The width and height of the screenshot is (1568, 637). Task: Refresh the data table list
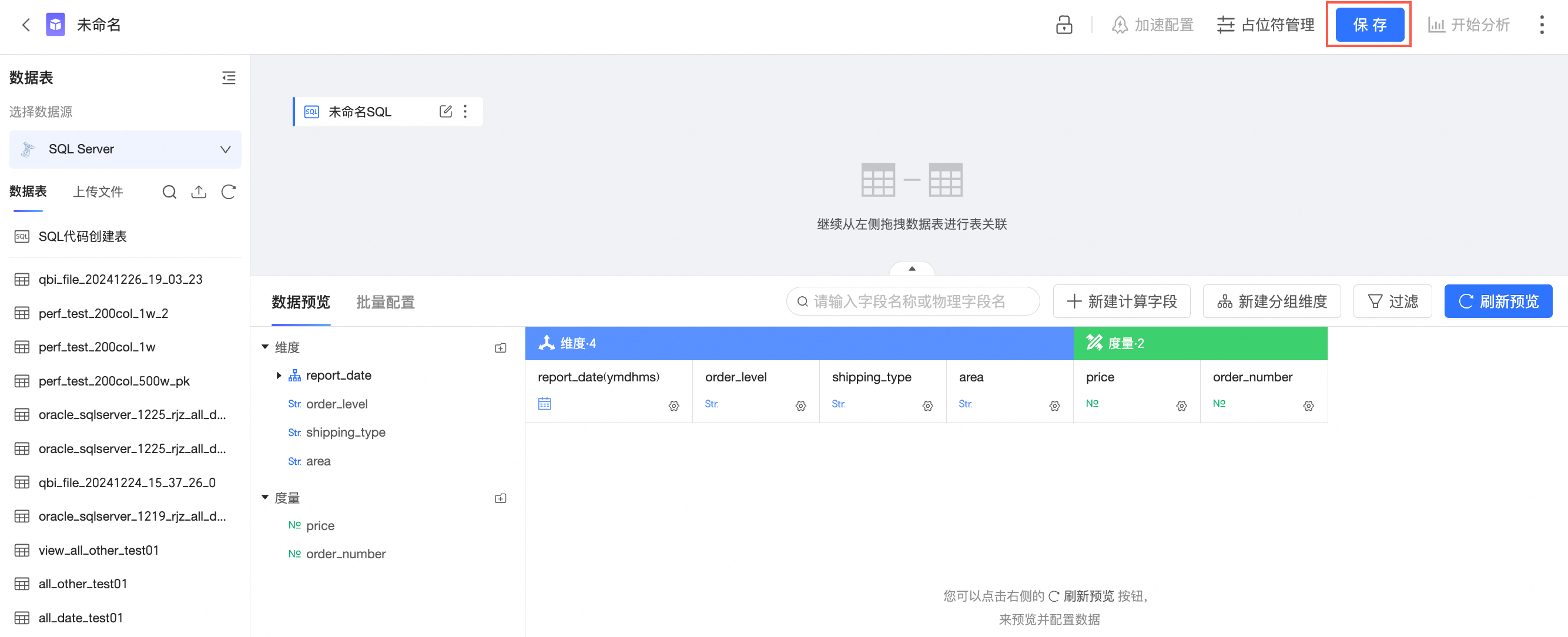click(x=228, y=192)
